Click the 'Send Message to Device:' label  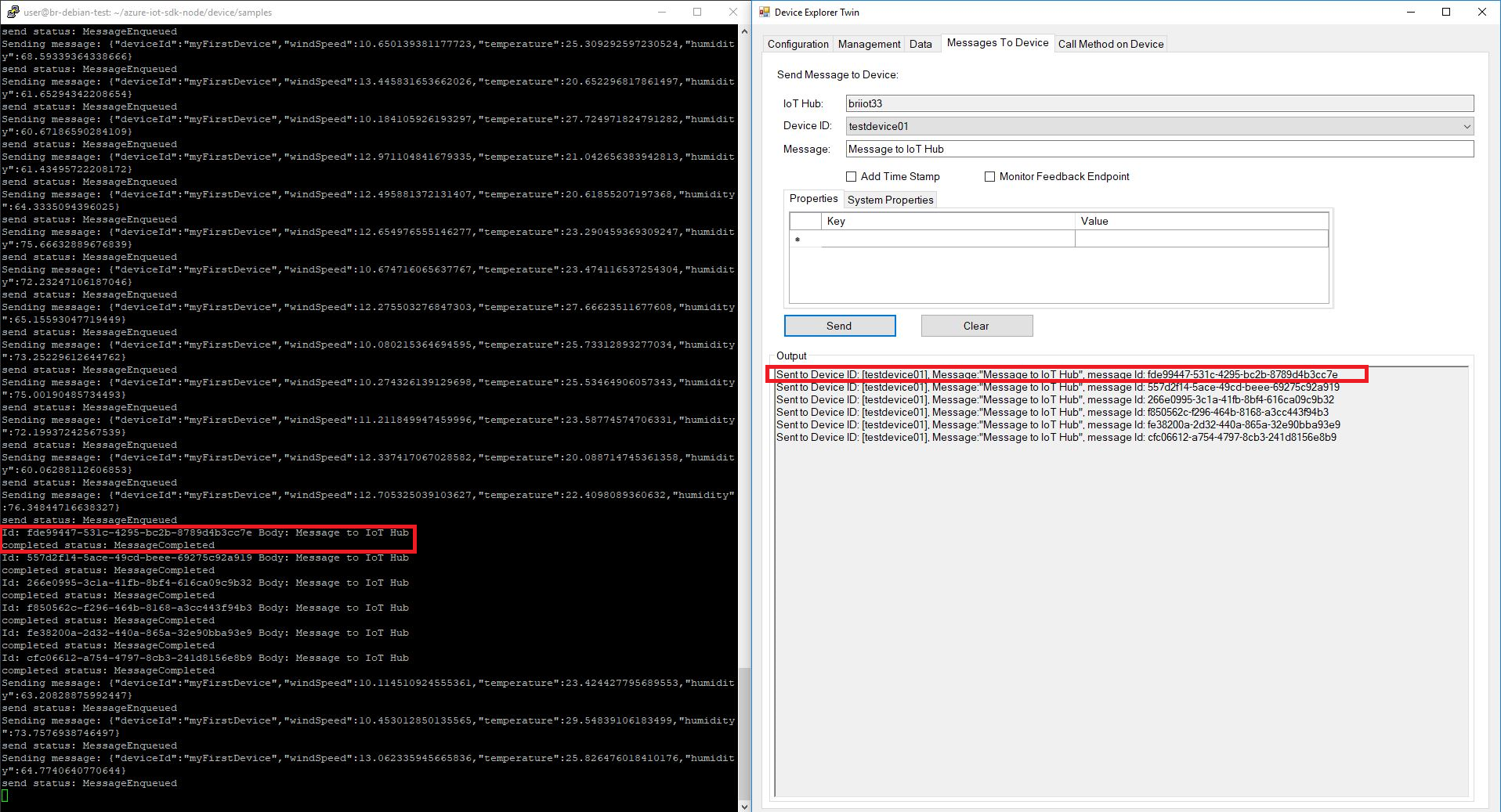[837, 74]
